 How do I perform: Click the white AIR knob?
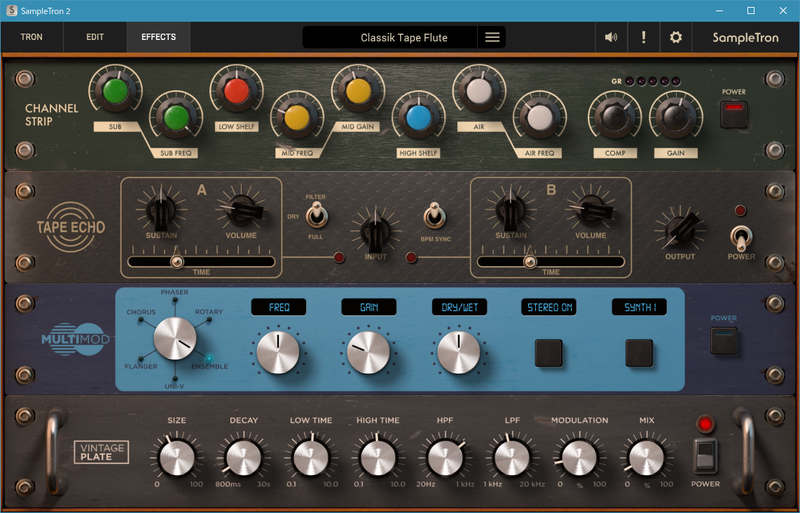tap(479, 92)
